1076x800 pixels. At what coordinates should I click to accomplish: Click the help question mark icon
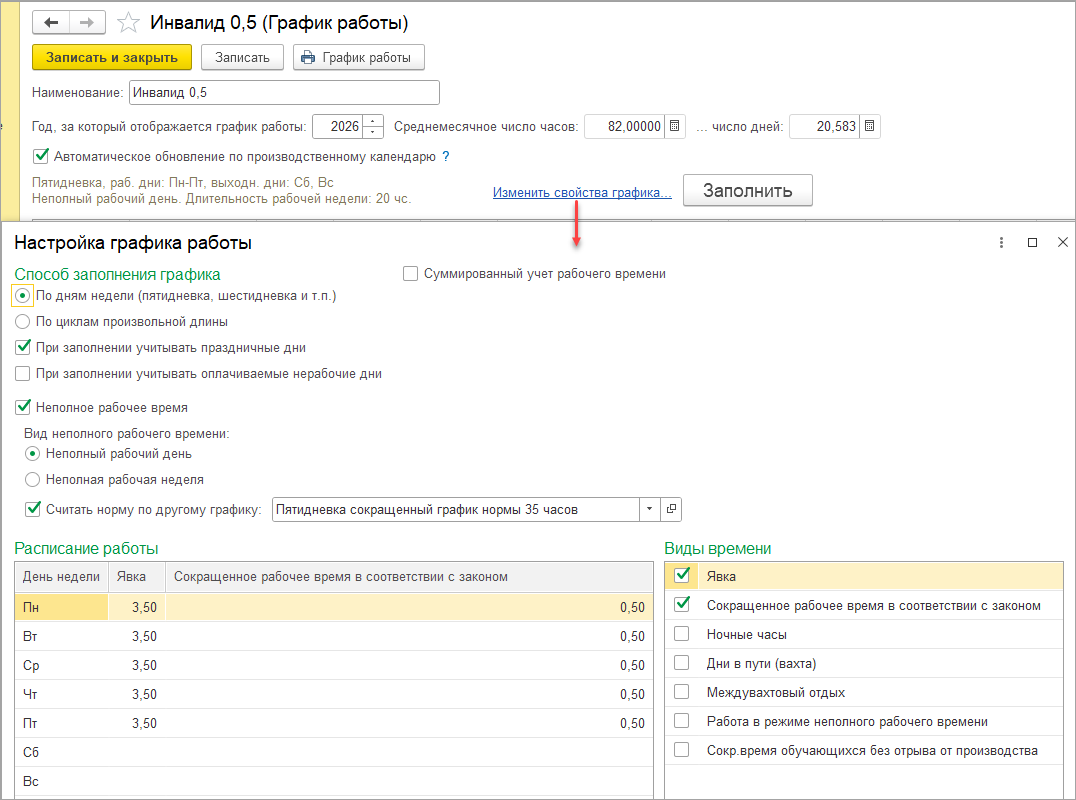pos(446,157)
